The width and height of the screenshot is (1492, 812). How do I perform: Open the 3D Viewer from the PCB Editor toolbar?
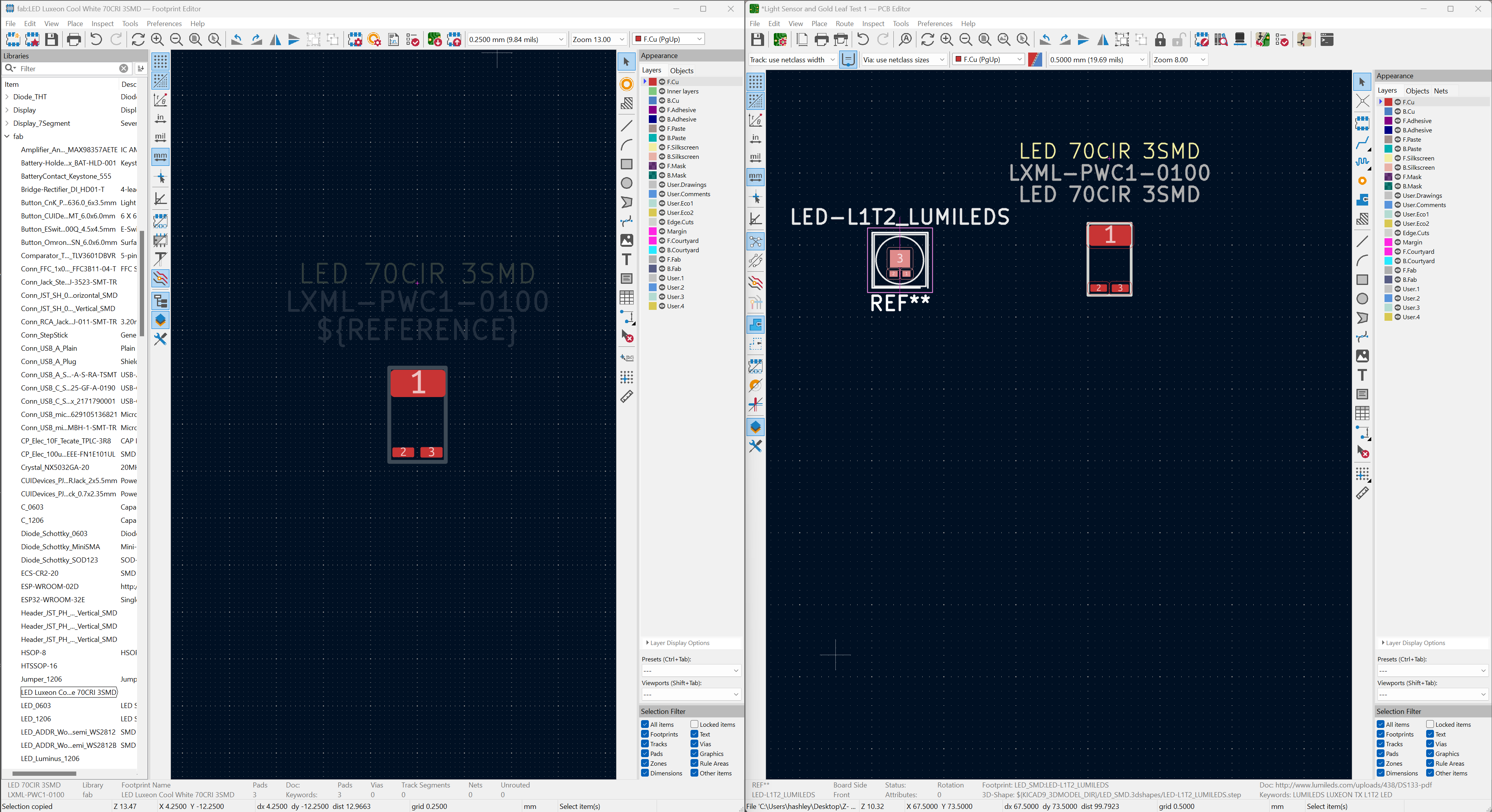(x=1240, y=39)
